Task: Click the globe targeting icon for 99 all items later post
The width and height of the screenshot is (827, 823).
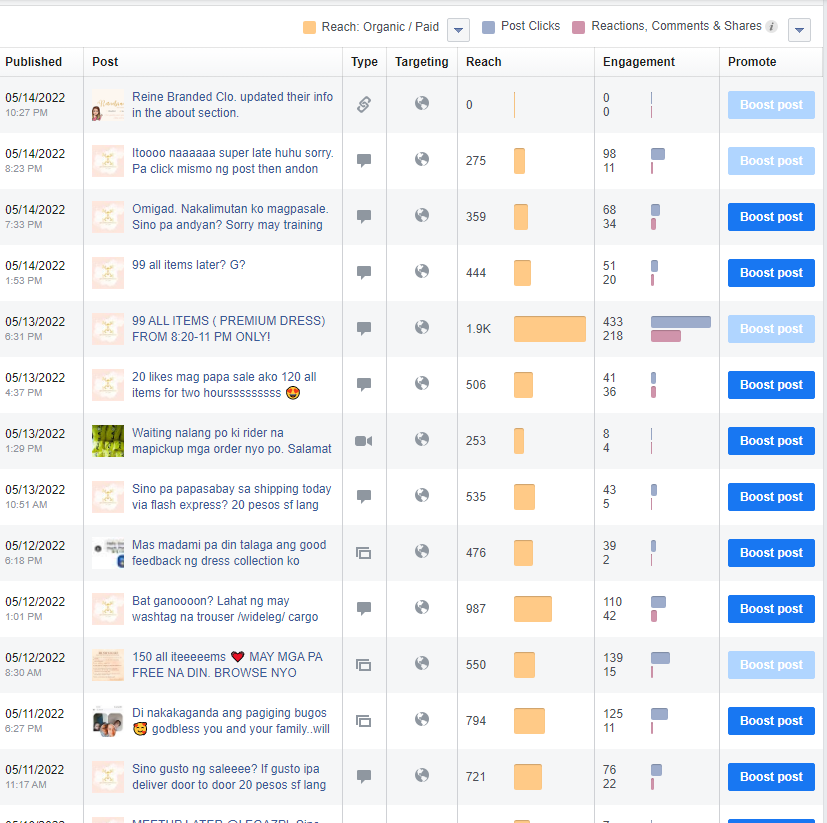Action: tap(422, 271)
